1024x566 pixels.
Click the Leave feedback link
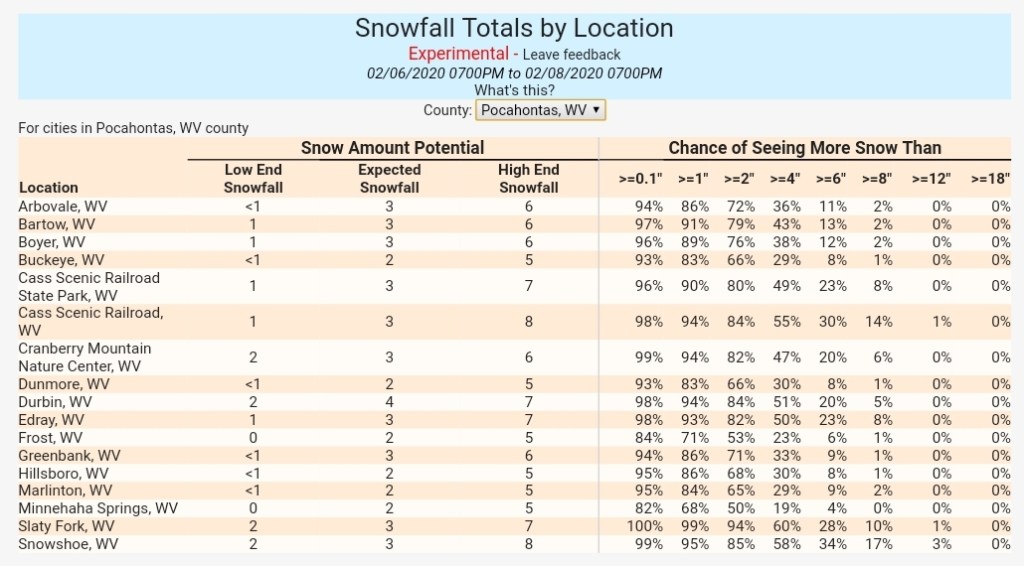(x=571, y=55)
